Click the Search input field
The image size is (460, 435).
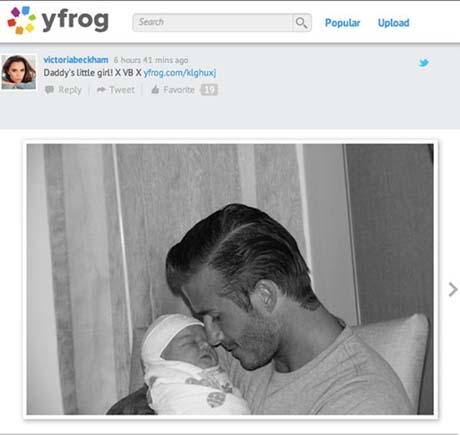213,23
